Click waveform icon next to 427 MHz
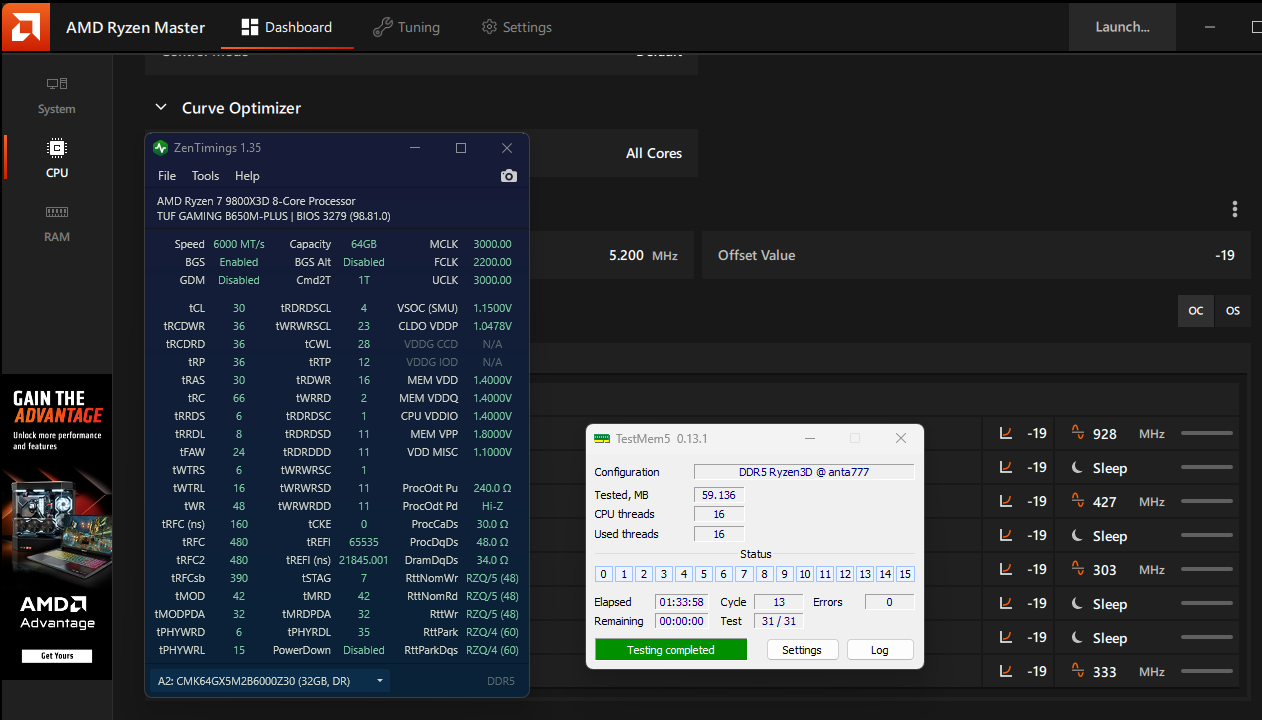The height and width of the screenshot is (720, 1262). pos(1078,501)
